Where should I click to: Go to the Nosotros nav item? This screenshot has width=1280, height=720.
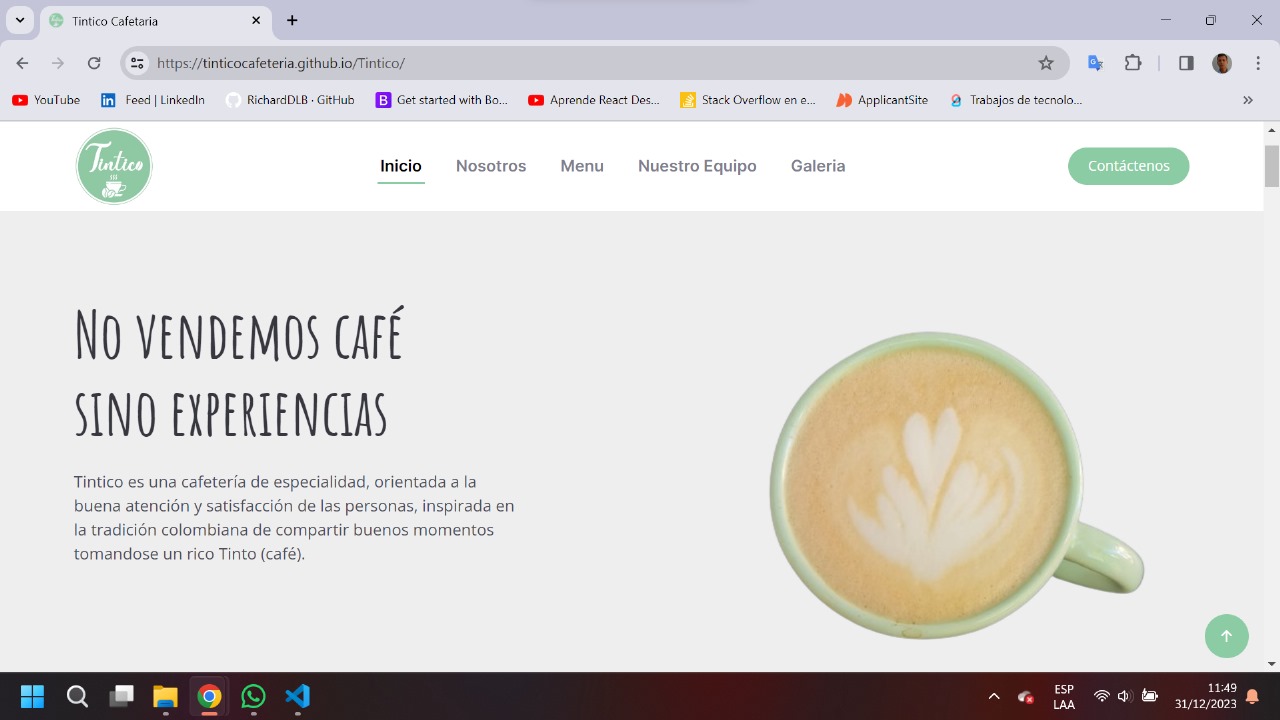click(x=491, y=166)
